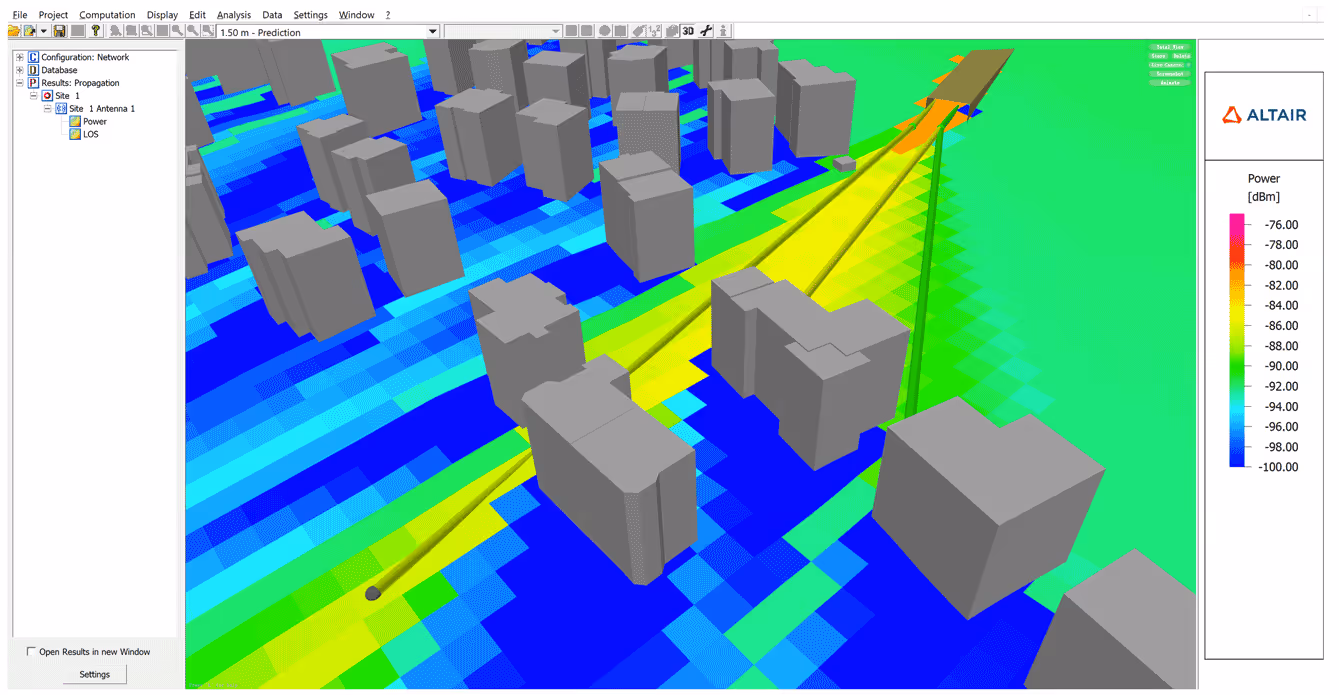
Task: Click the new project icon beside the folder
Action: tap(30, 32)
